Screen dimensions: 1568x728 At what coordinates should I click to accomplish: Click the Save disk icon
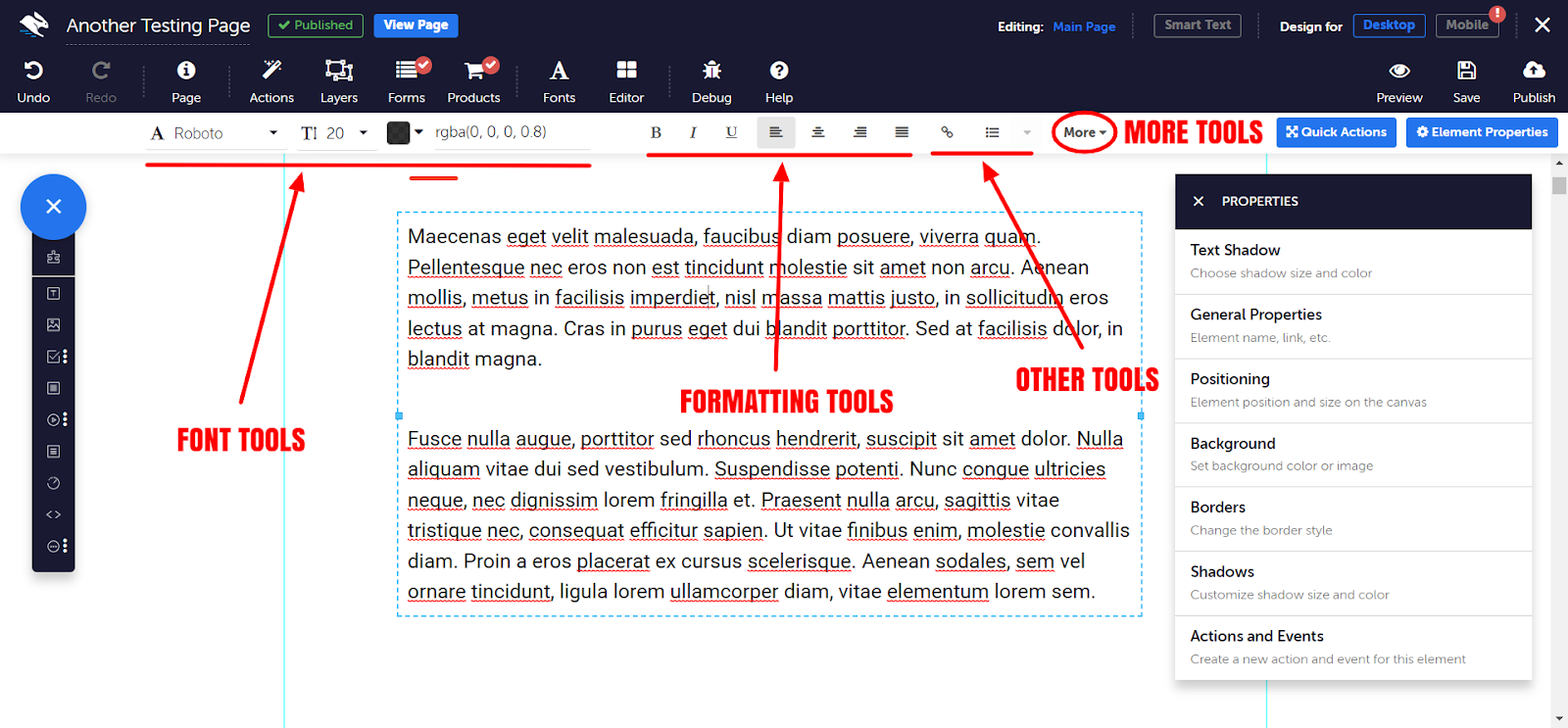pyautogui.click(x=1466, y=71)
